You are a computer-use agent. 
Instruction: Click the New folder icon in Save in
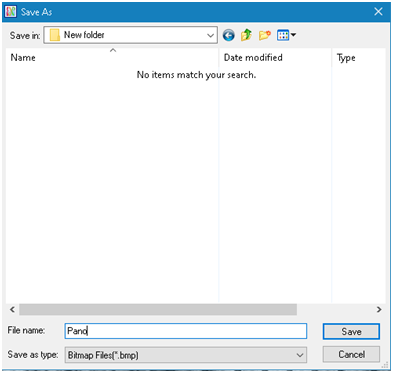pyautogui.click(x=55, y=35)
